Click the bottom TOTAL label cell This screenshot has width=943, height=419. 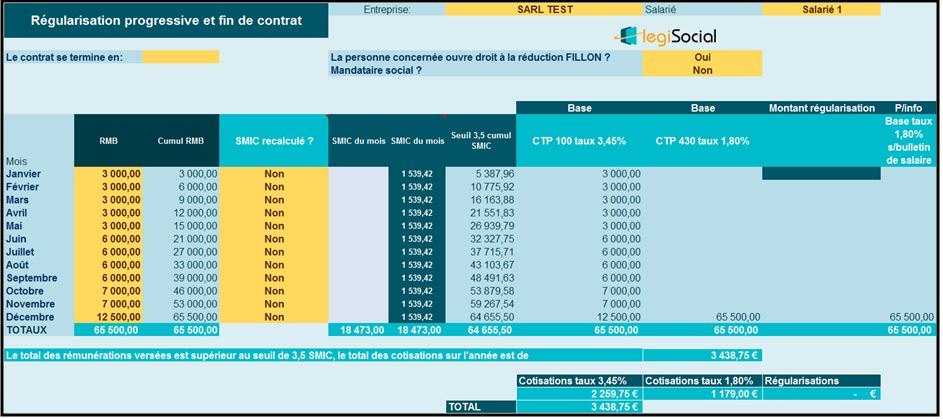[481, 407]
